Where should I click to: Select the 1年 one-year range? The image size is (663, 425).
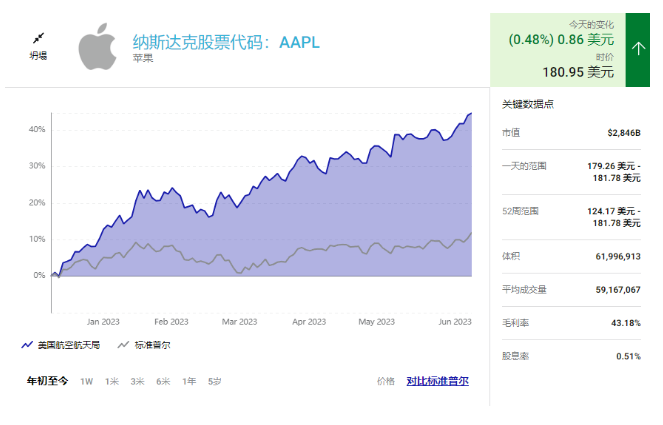click(x=189, y=381)
